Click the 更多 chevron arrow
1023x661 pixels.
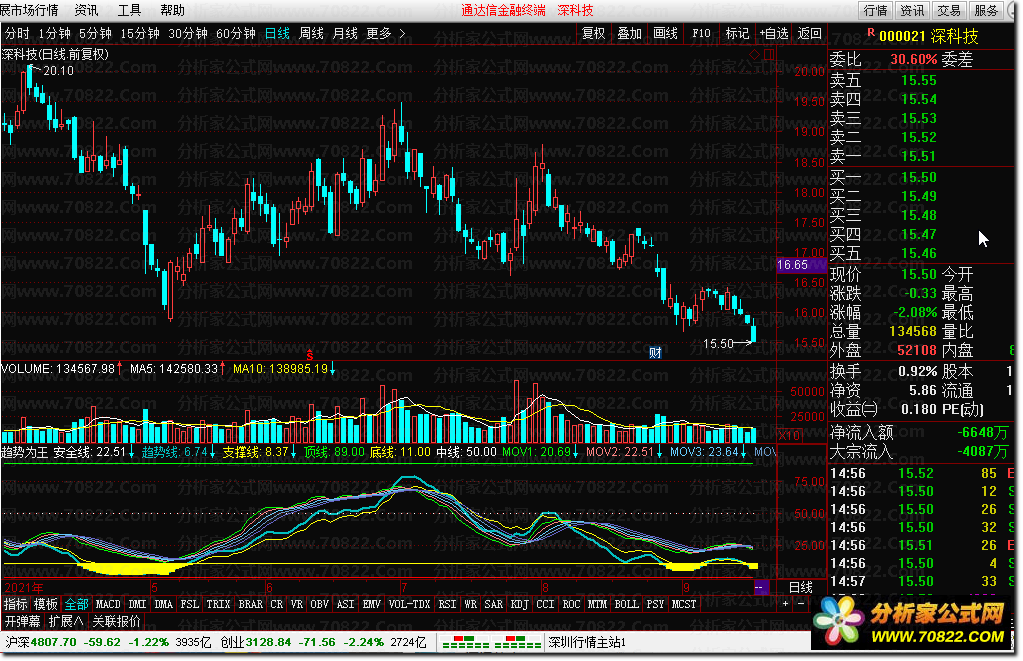coord(402,33)
